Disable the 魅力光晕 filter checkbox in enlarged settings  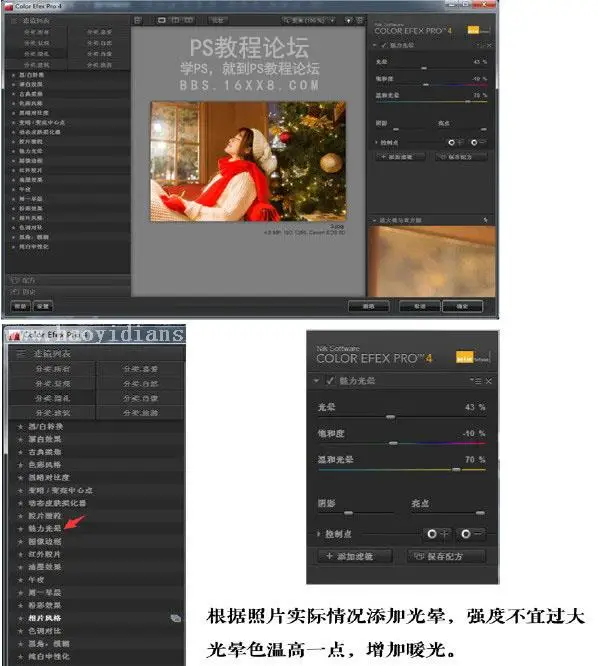pos(330,381)
